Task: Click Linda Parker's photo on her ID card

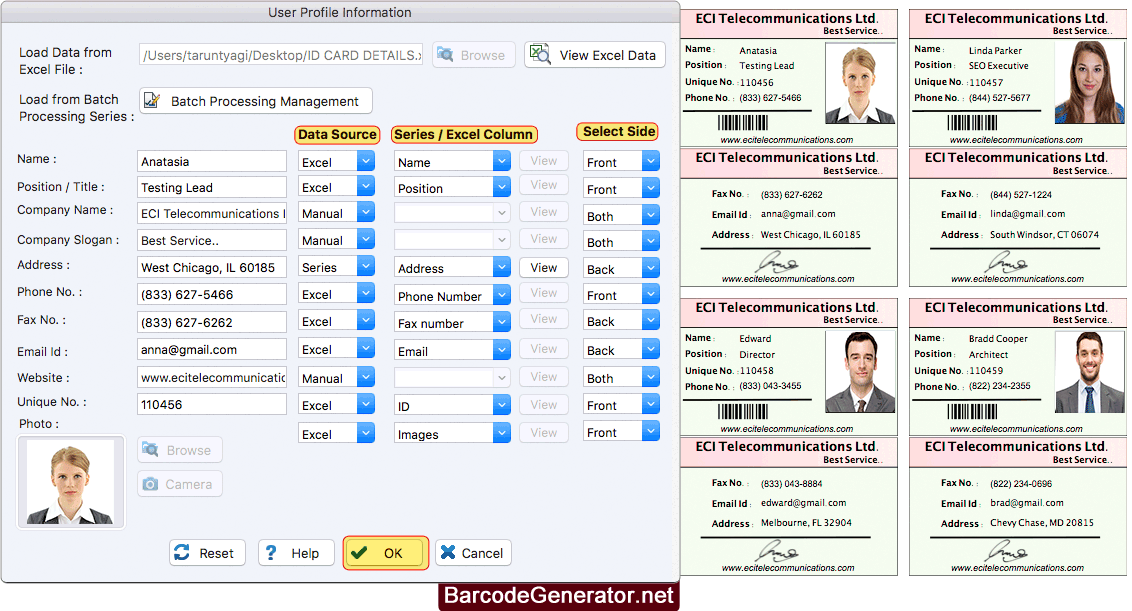Action: [x=1089, y=82]
